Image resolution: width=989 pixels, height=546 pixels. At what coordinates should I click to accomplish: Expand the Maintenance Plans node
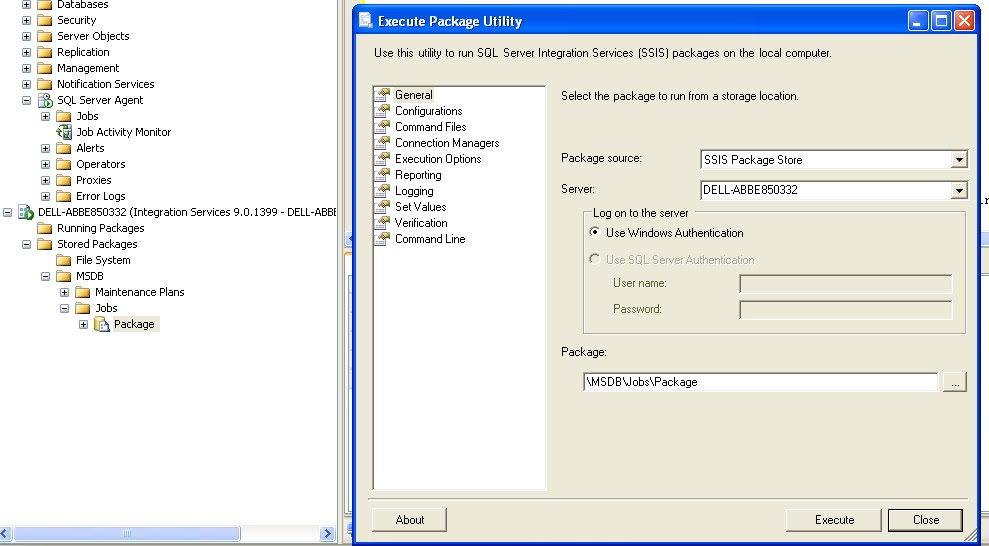point(64,292)
